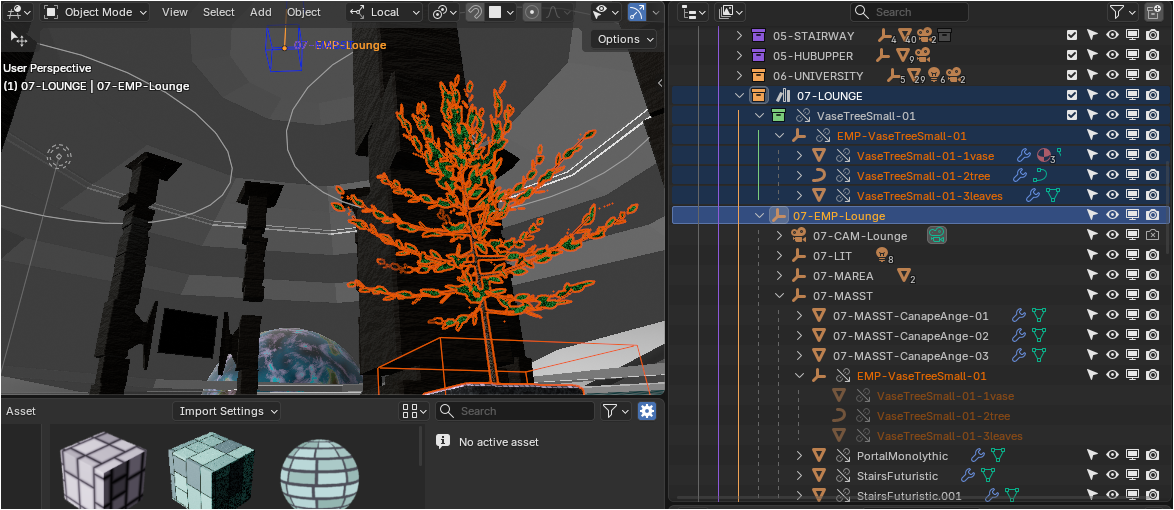
Task: Expand the 06-UNIVERSITY collection
Action: coord(739,76)
